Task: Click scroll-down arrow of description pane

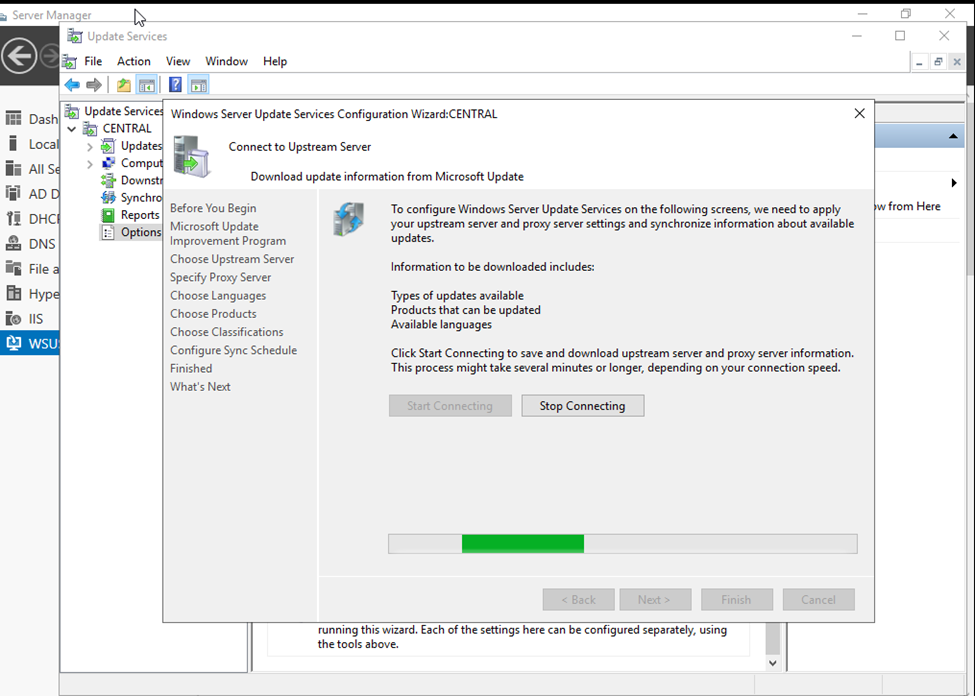Action: click(x=773, y=662)
